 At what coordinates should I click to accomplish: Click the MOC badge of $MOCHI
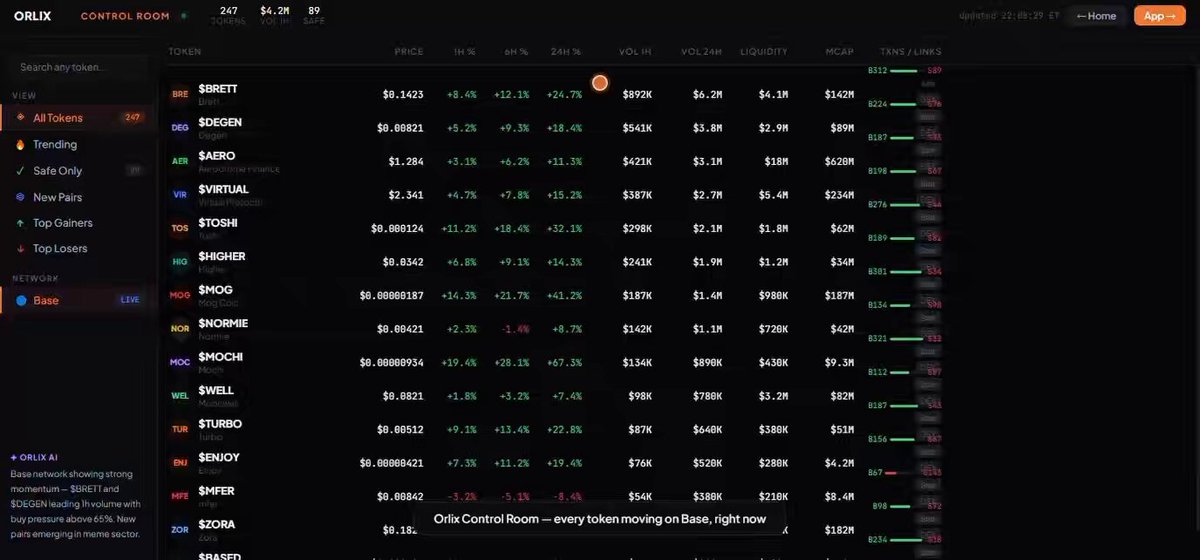point(180,362)
